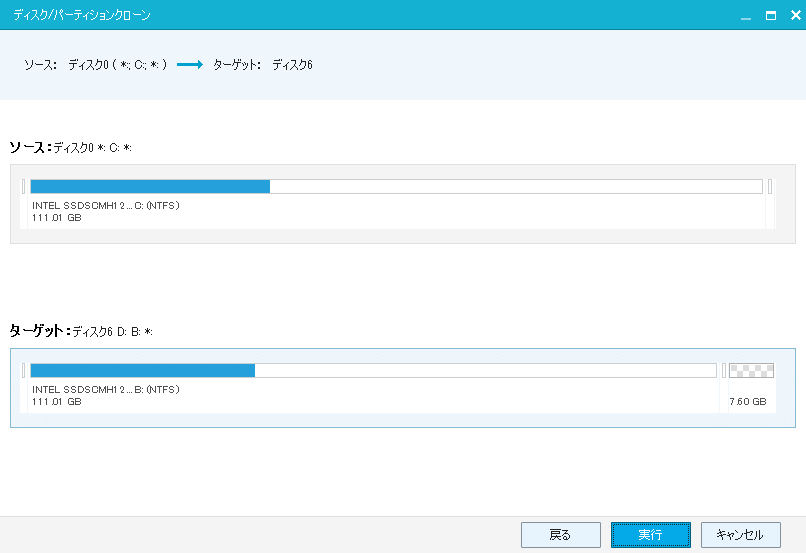This screenshot has width=806, height=553.
Task: Select the source disk C: partition bar
Action: 396,187
